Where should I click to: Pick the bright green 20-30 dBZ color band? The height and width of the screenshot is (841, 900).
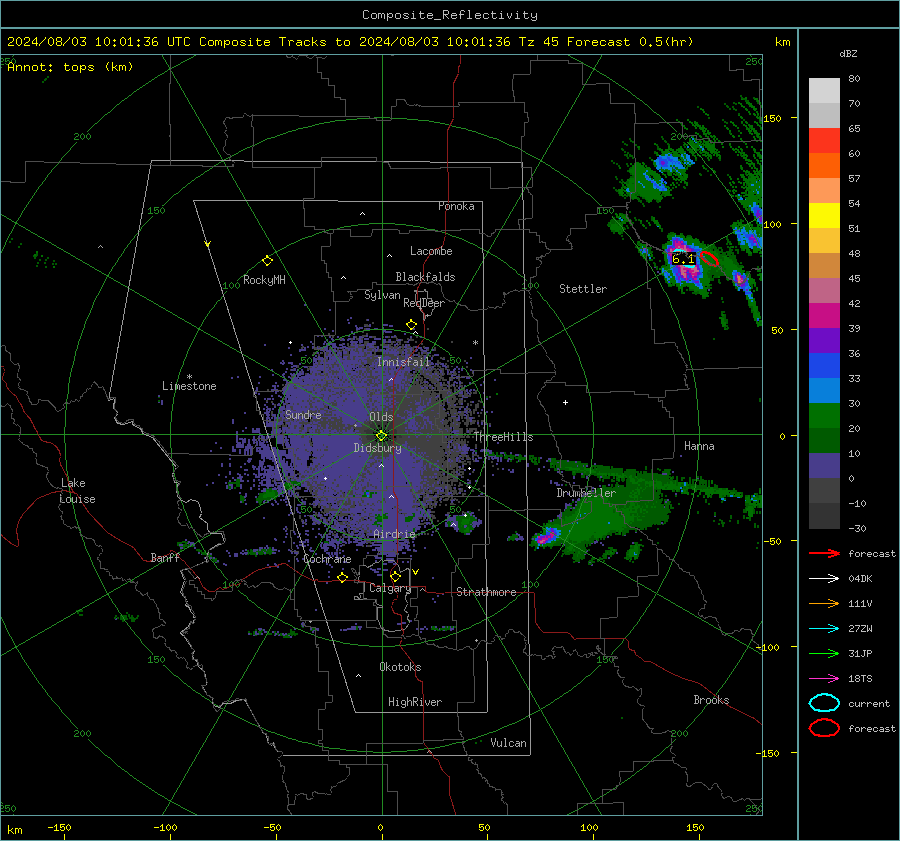pos(824,416)
